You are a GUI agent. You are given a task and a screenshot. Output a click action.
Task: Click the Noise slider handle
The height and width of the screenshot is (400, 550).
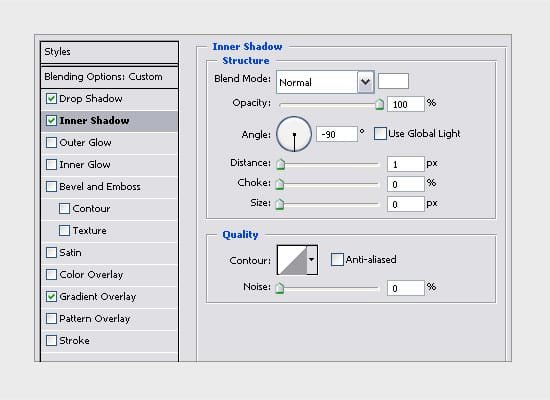pyautogui.click(x=280, y=288)
